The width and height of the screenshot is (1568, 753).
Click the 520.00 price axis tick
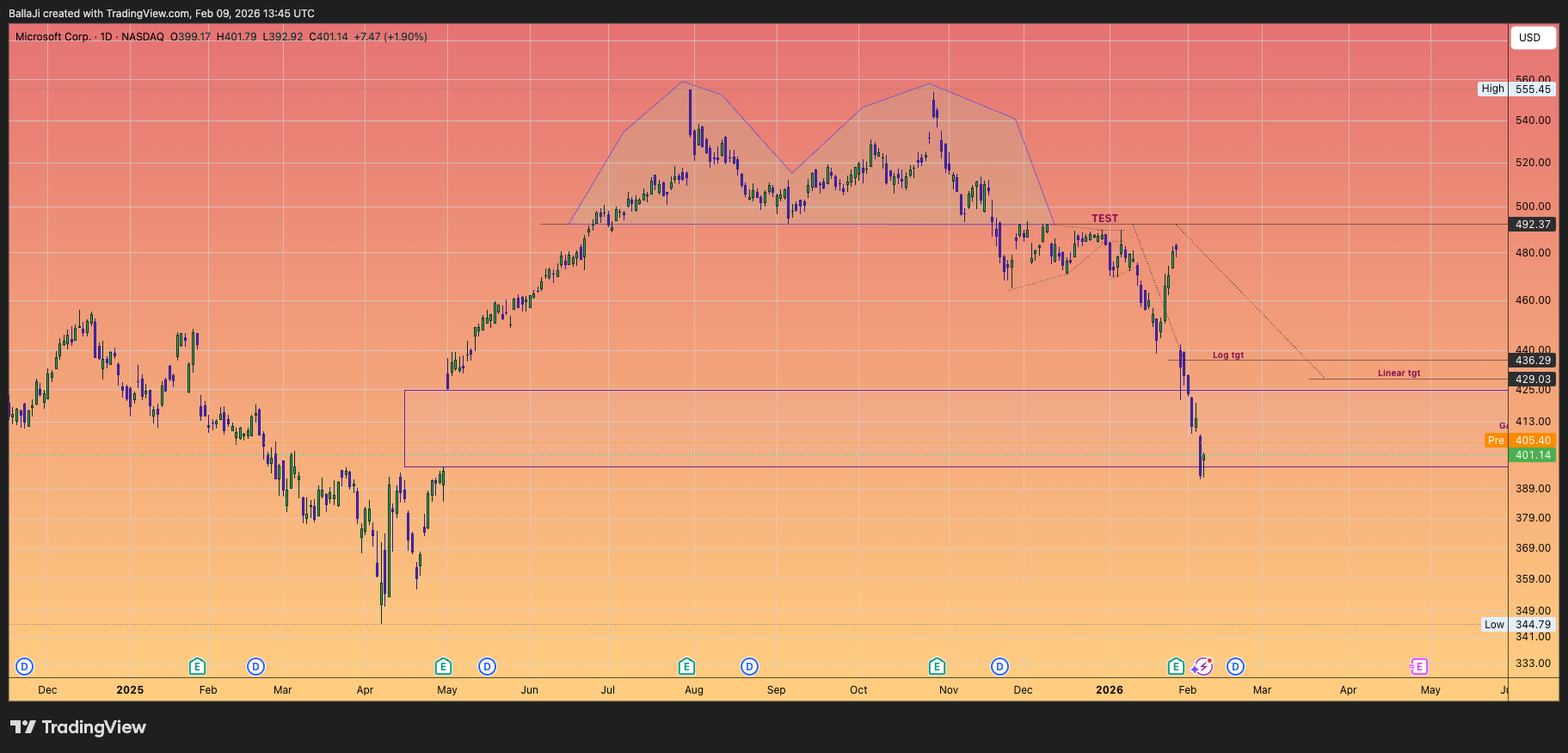point(1534,163)
